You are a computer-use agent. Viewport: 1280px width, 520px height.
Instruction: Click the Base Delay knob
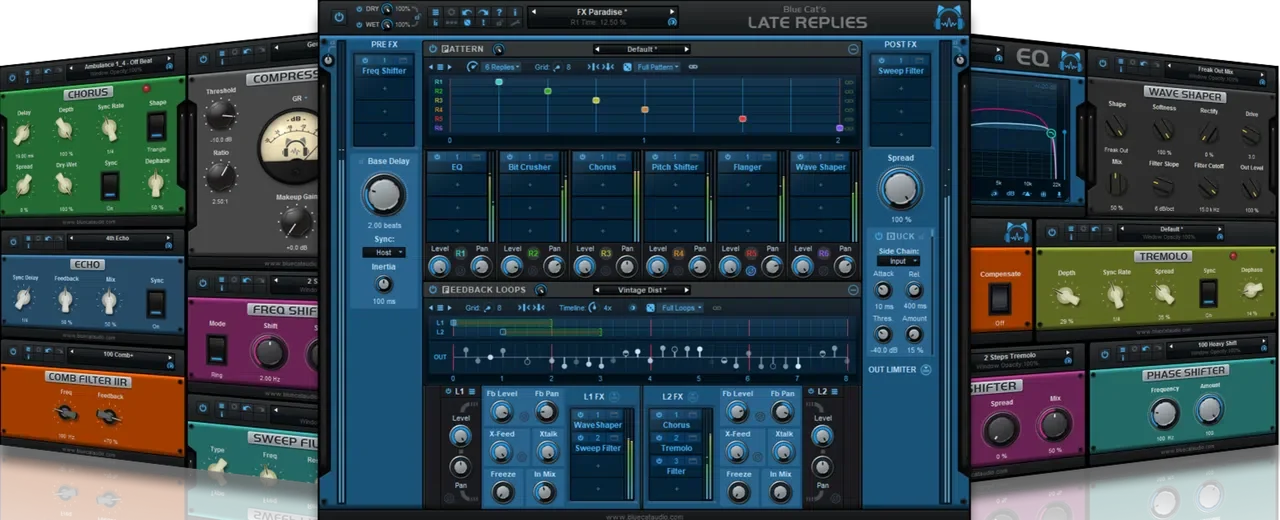click(x=384, y=194)
